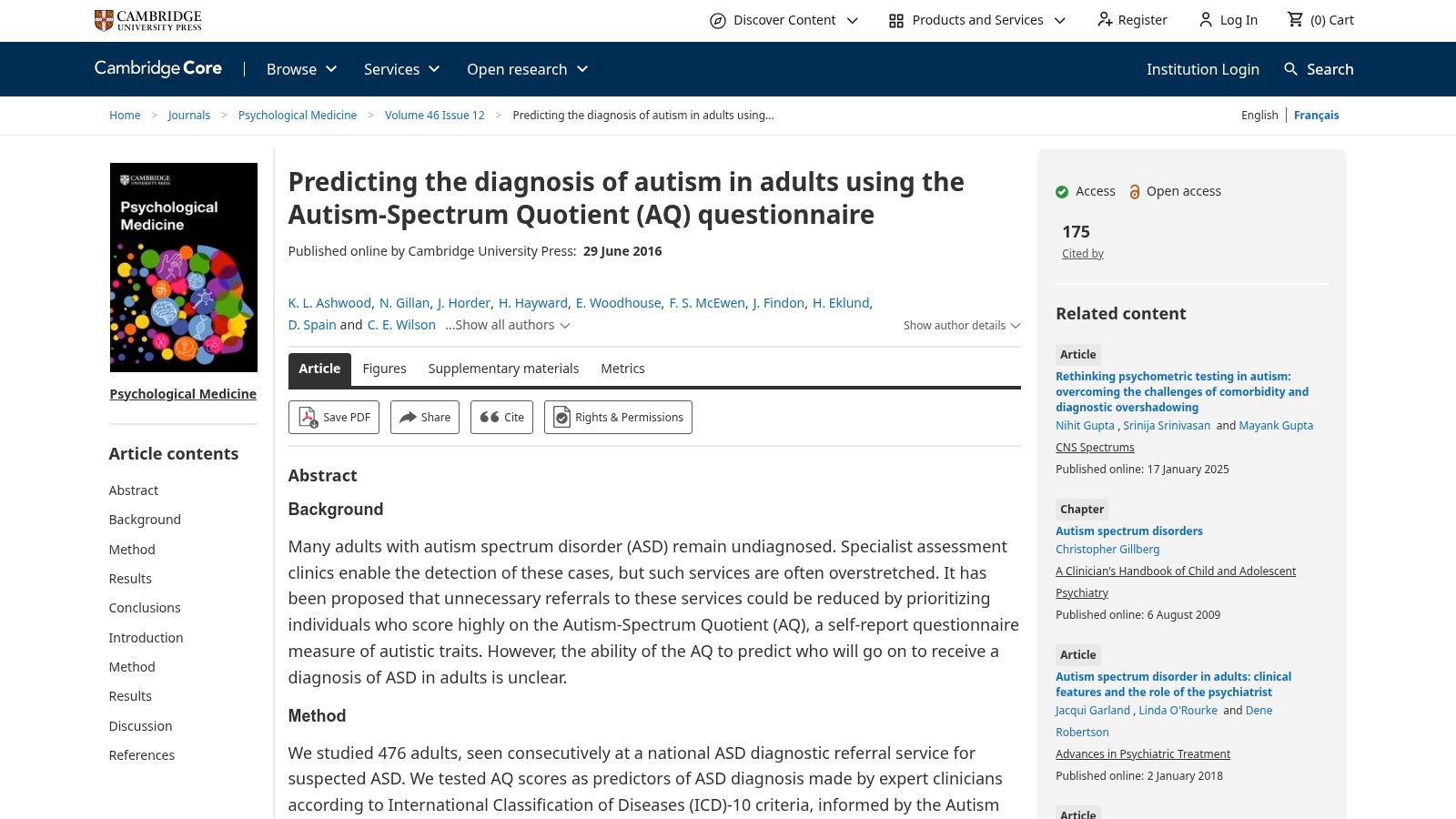The width and height of the screenshot is (1456, 819).
Task: Open the Register link
Action: click(1142, 19)
